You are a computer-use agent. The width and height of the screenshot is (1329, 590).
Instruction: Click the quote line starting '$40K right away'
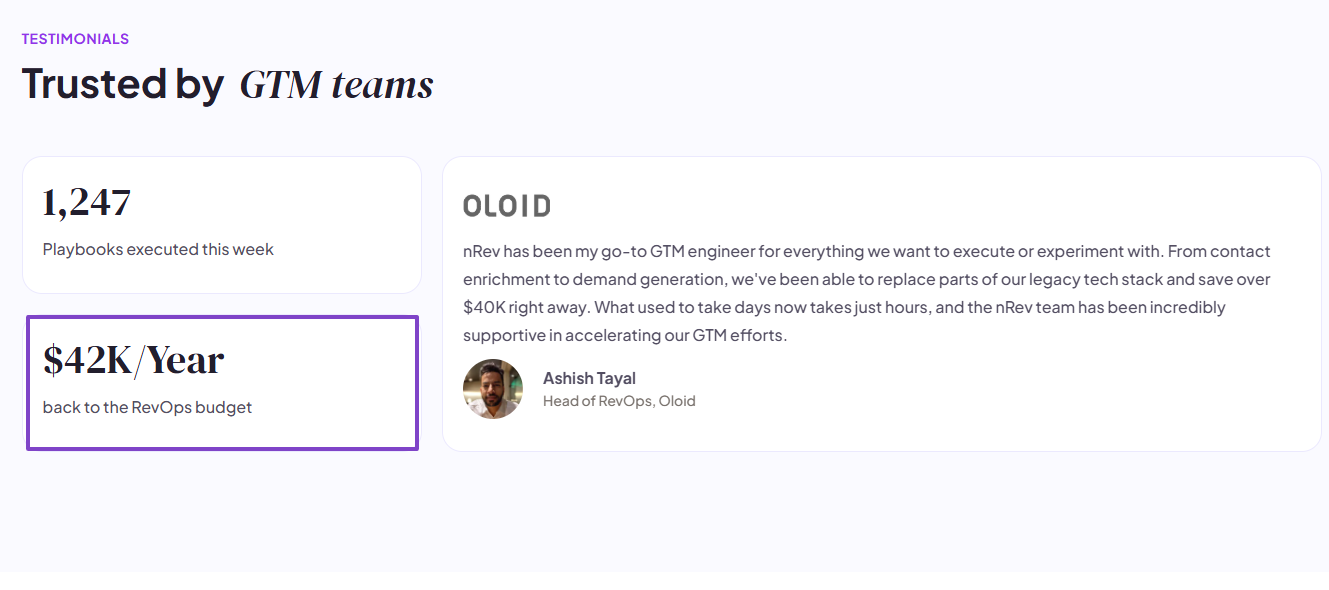point(844,307)
